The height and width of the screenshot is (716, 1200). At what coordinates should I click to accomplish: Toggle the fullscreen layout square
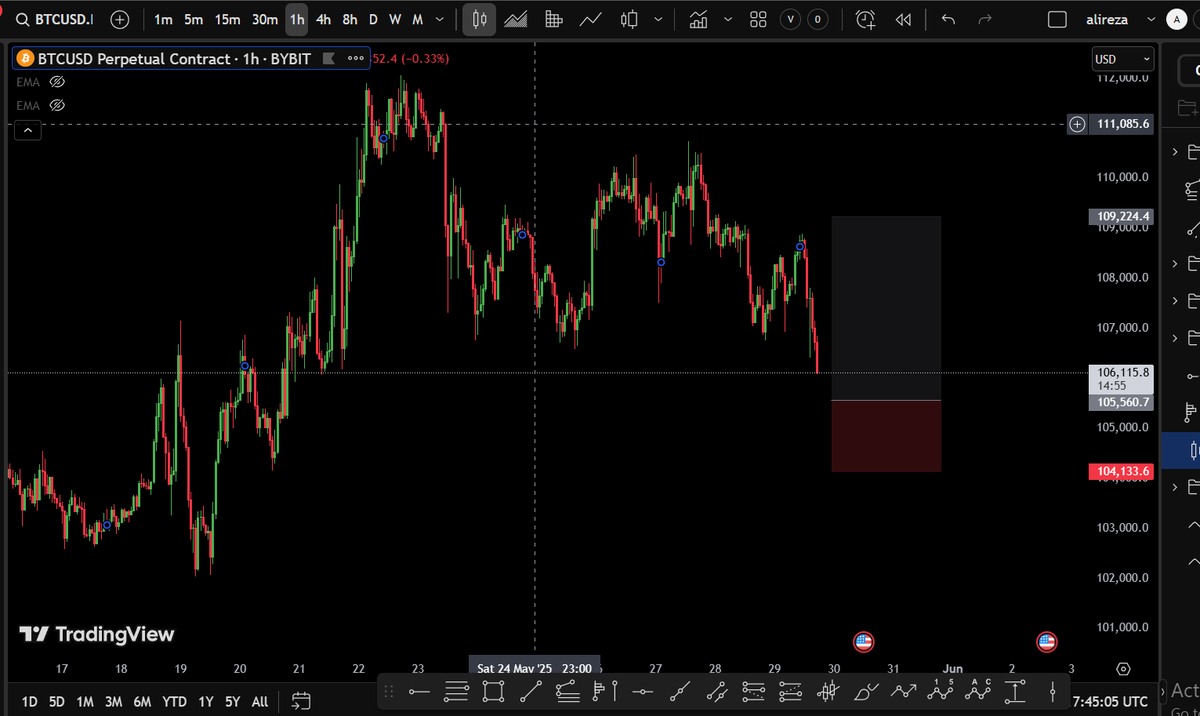(x=1057, y=20)
